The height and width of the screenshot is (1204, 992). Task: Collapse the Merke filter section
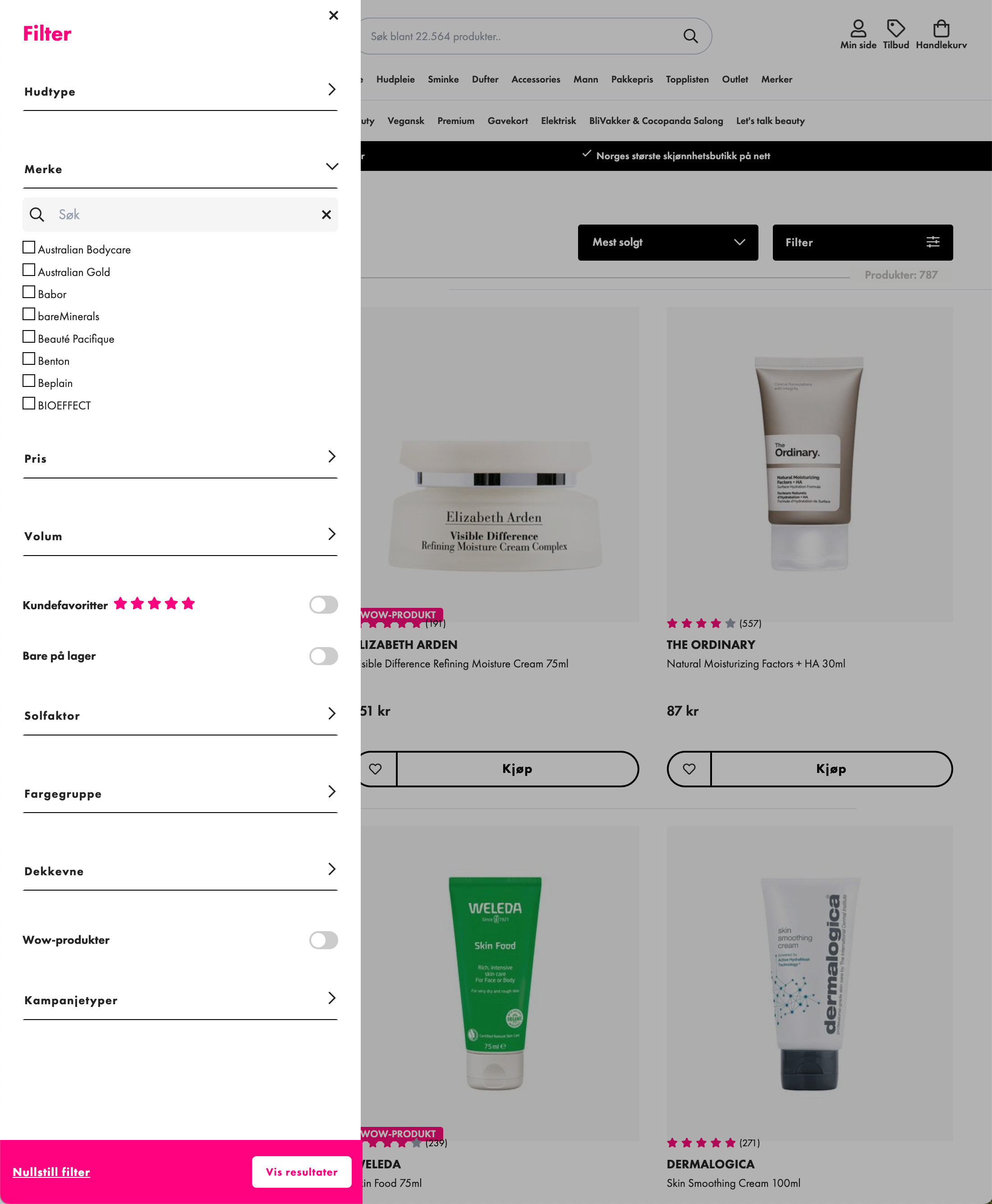click(180, 169)
